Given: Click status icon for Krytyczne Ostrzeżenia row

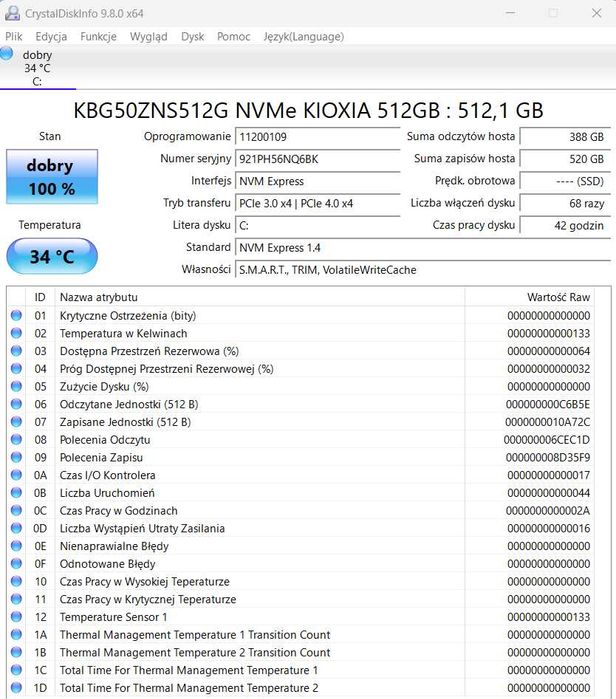Looking at the screenshot, I should point(16,316).
